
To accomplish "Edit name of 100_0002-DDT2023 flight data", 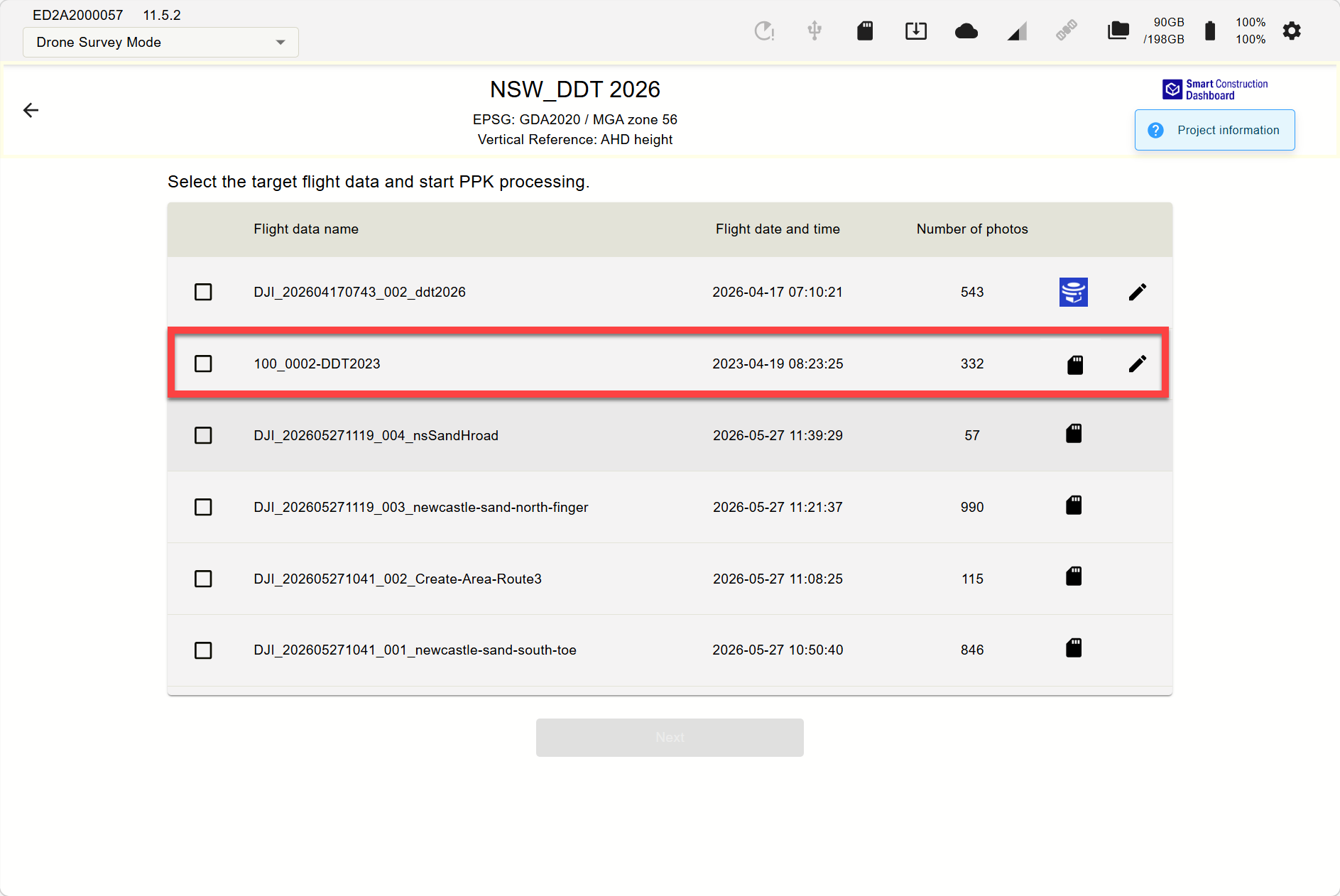I will [x=1138, y=364].
